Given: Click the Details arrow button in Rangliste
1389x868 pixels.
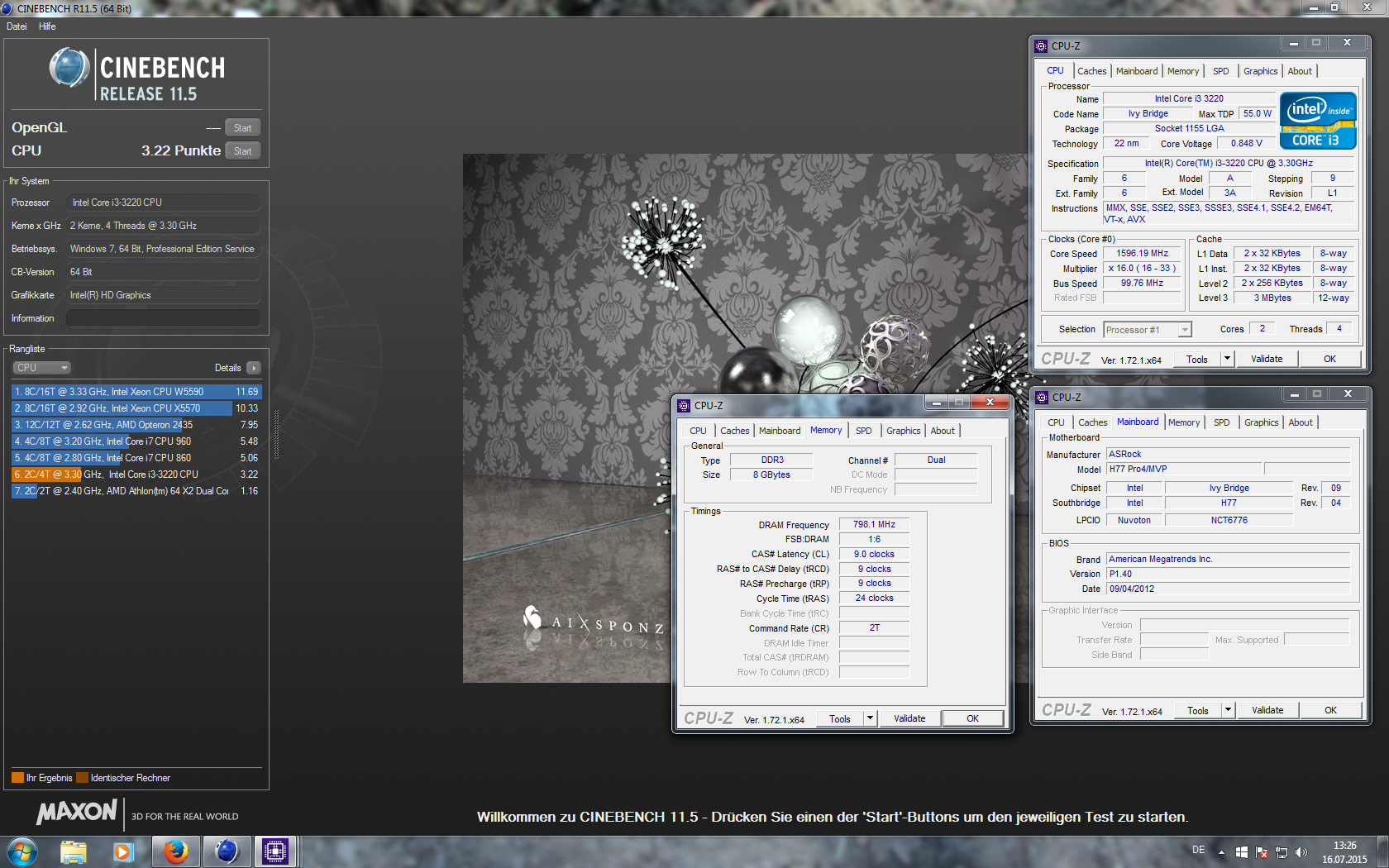Looking at the screenshot, I should [x=254, y=368].
